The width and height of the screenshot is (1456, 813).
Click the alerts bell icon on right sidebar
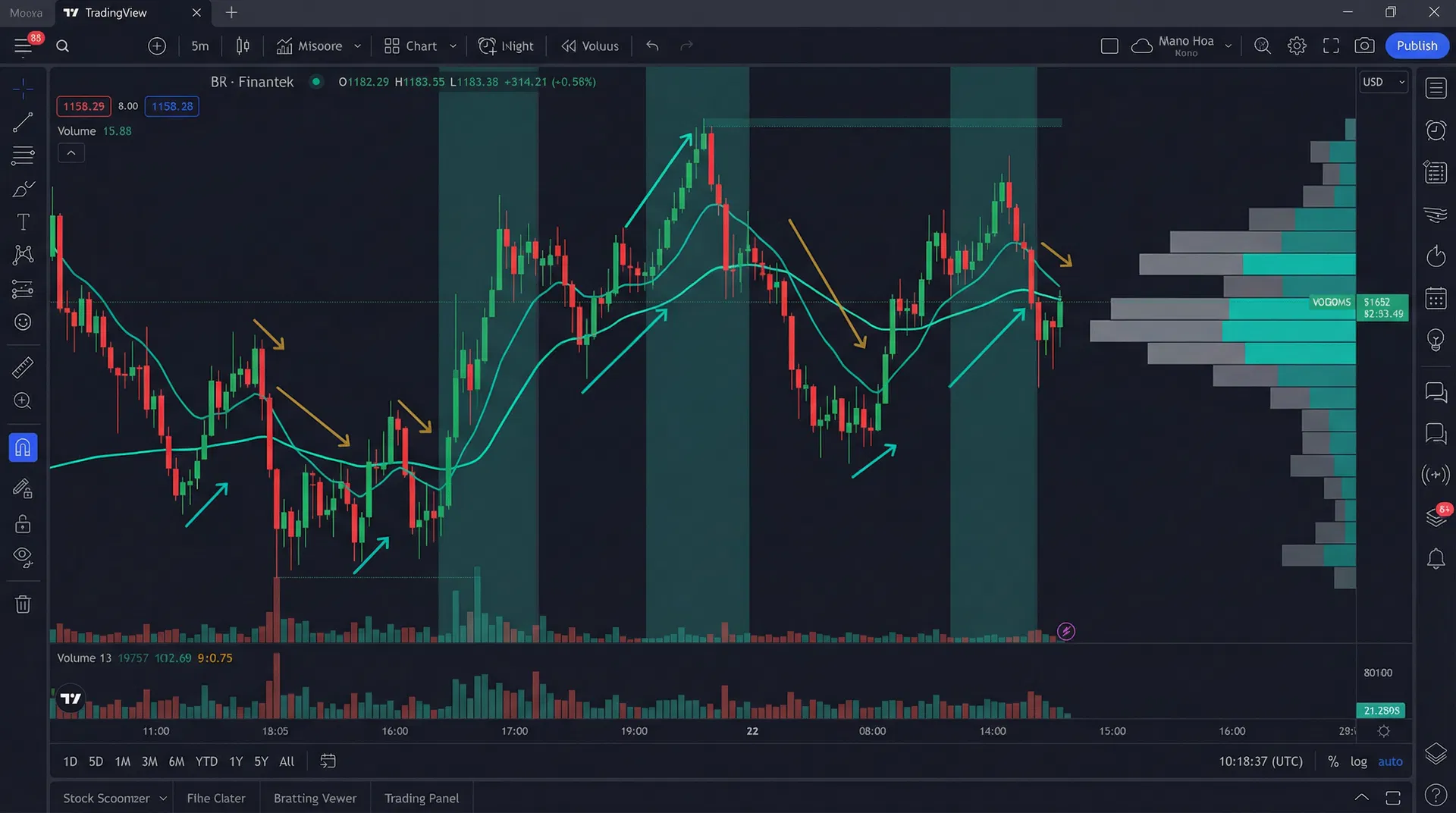click(x=1436, y=559)
